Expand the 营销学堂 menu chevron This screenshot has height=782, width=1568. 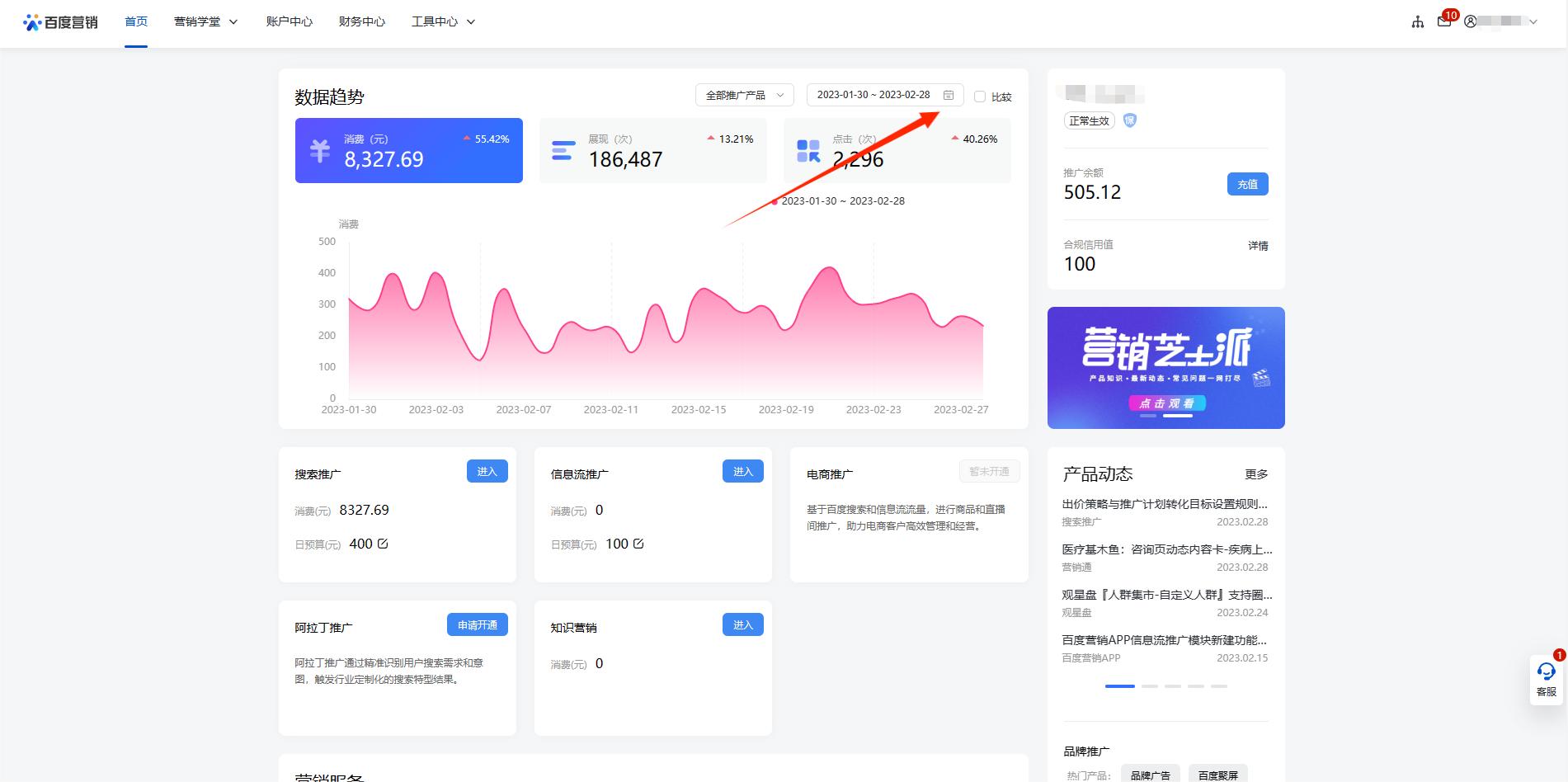[234, 21]
